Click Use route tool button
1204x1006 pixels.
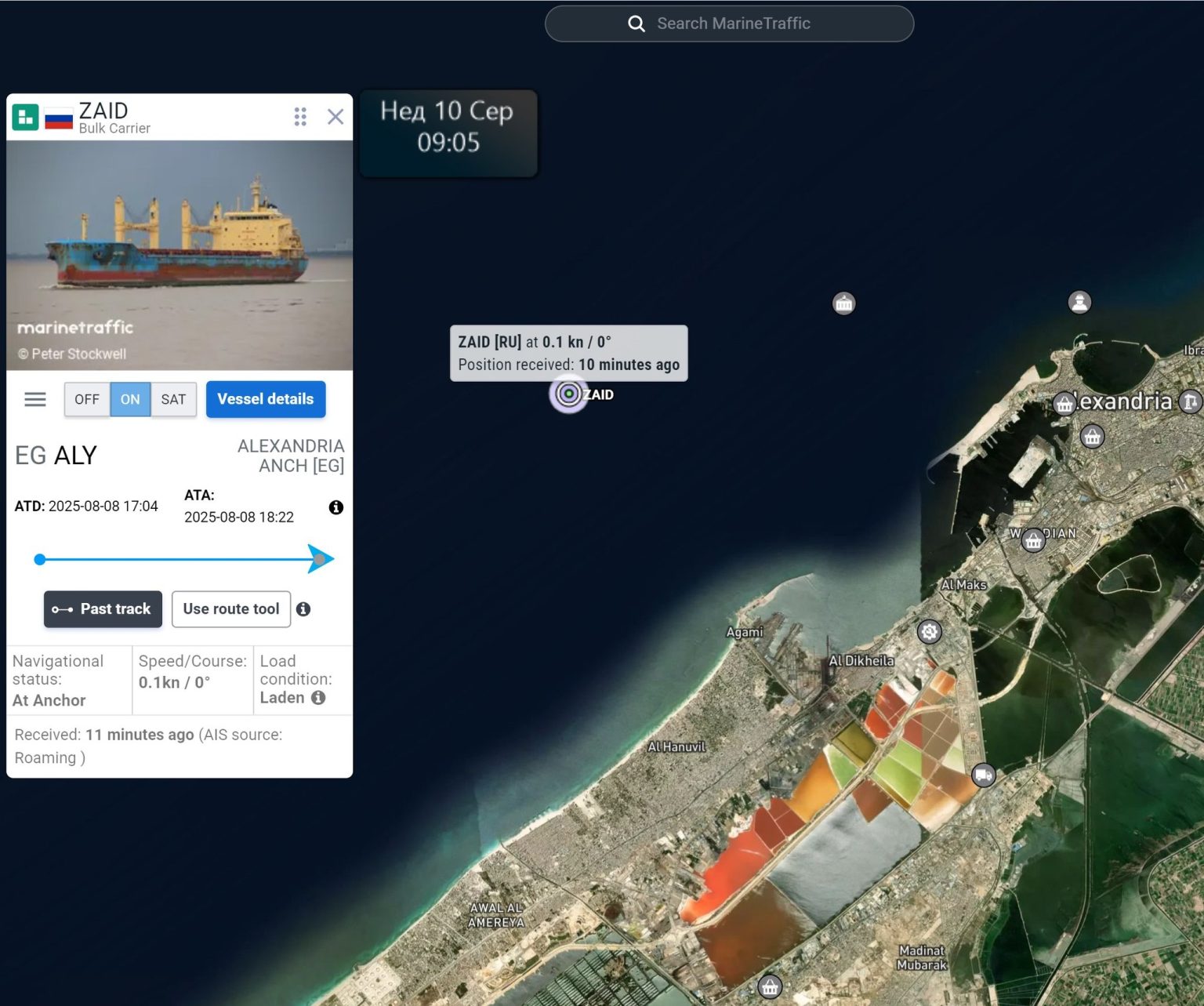[231, 609]
